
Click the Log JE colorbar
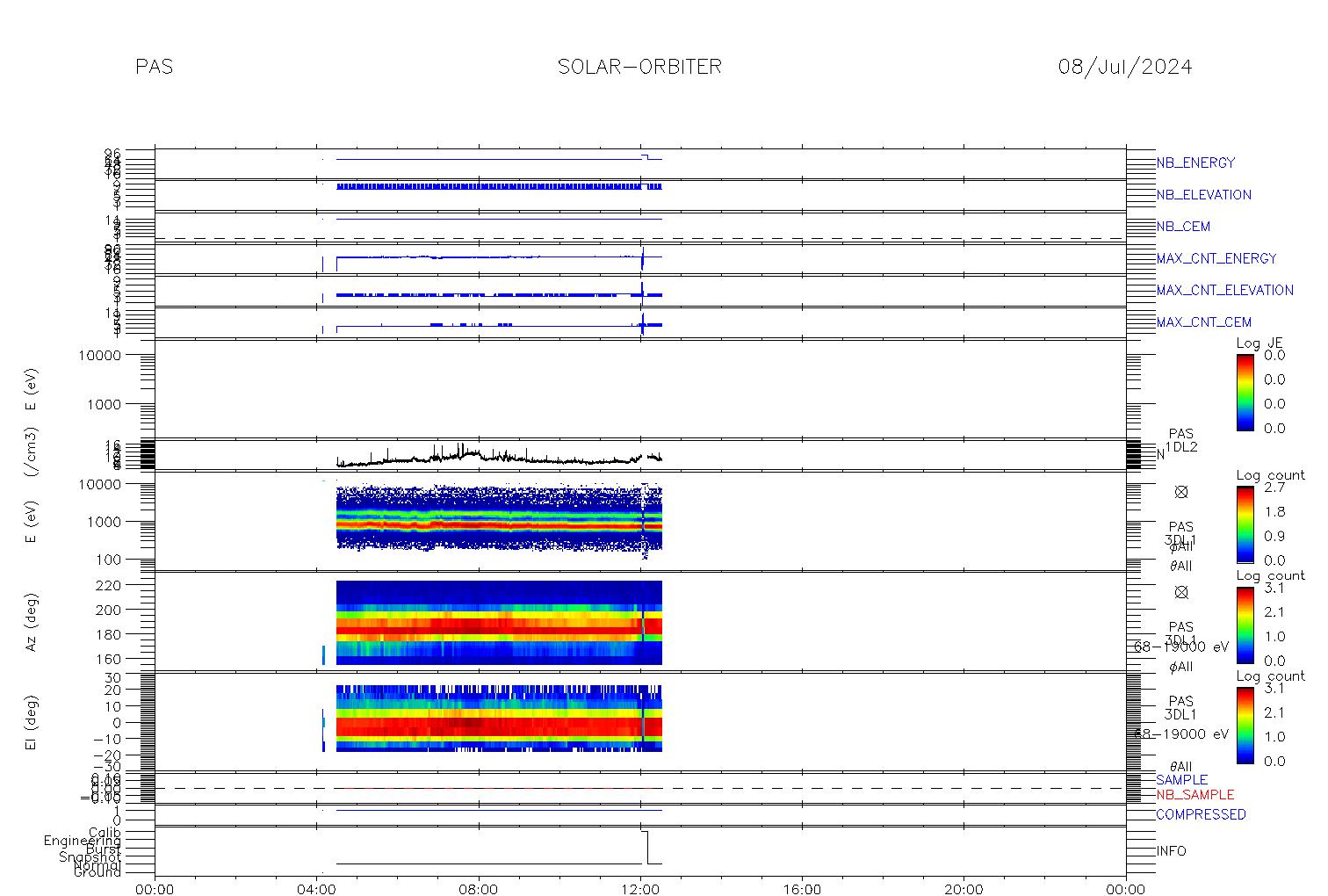(1245, 392)
